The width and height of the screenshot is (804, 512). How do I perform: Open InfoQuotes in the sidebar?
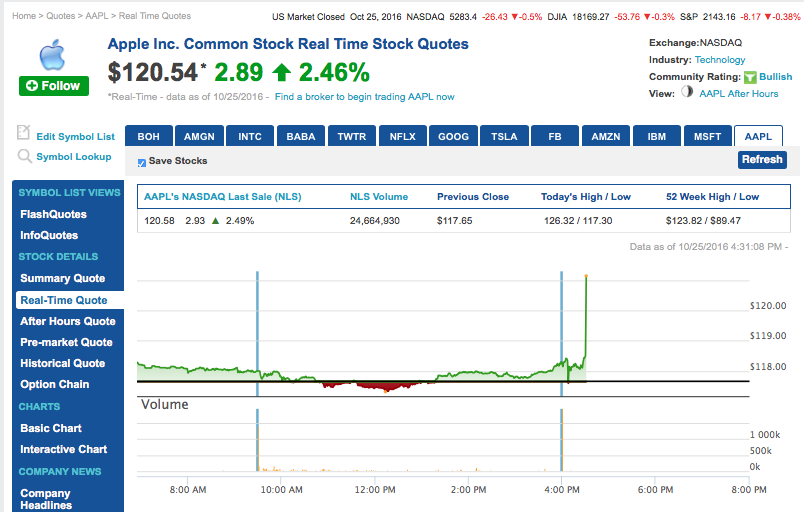[49, 235]
